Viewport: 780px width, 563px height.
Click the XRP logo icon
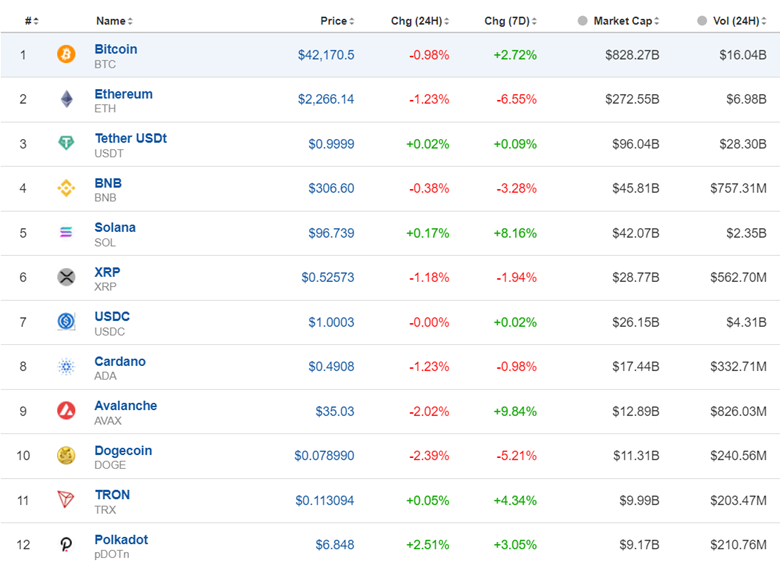point(66,277)
